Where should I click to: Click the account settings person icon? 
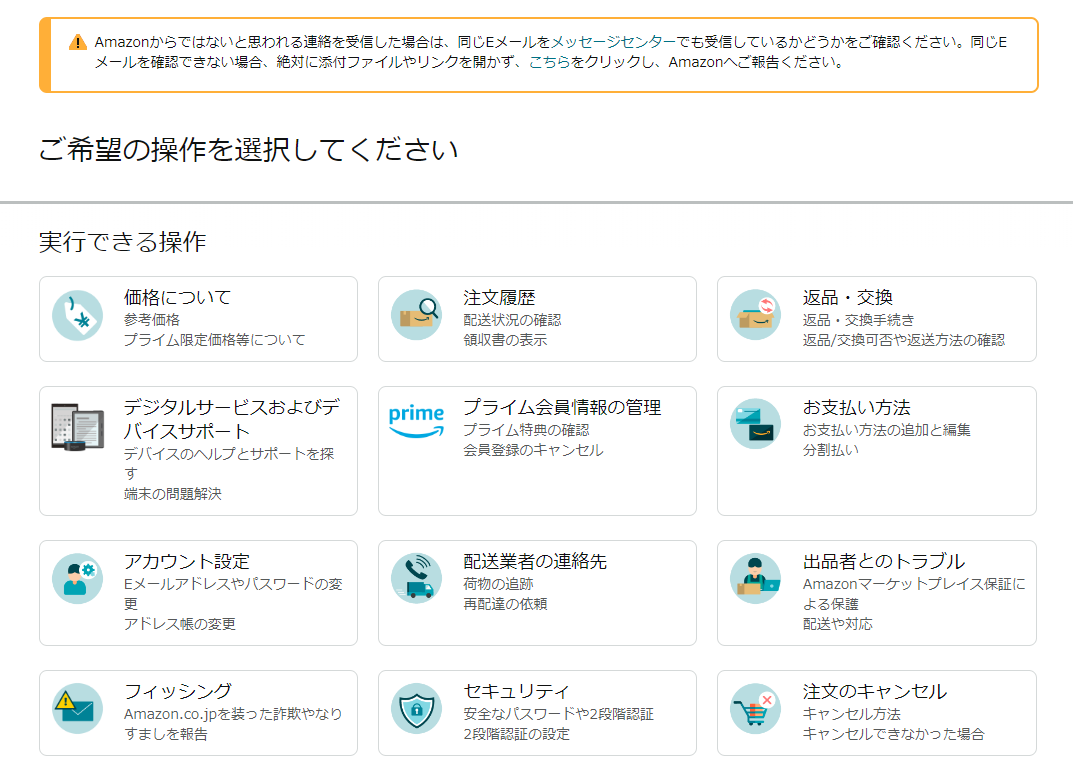pos(77,578)
